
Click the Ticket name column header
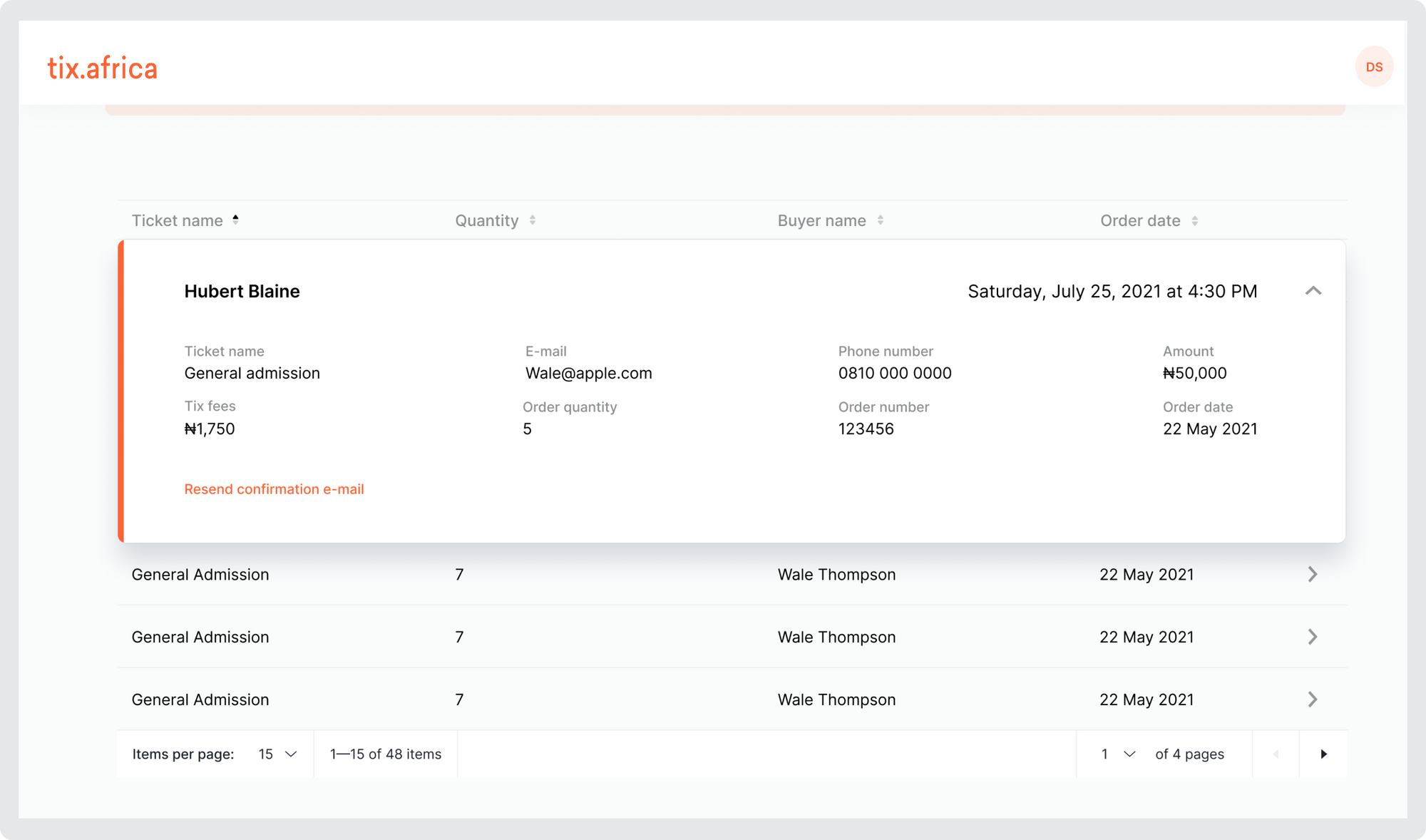pyautogui.click(x=177, y=221)
